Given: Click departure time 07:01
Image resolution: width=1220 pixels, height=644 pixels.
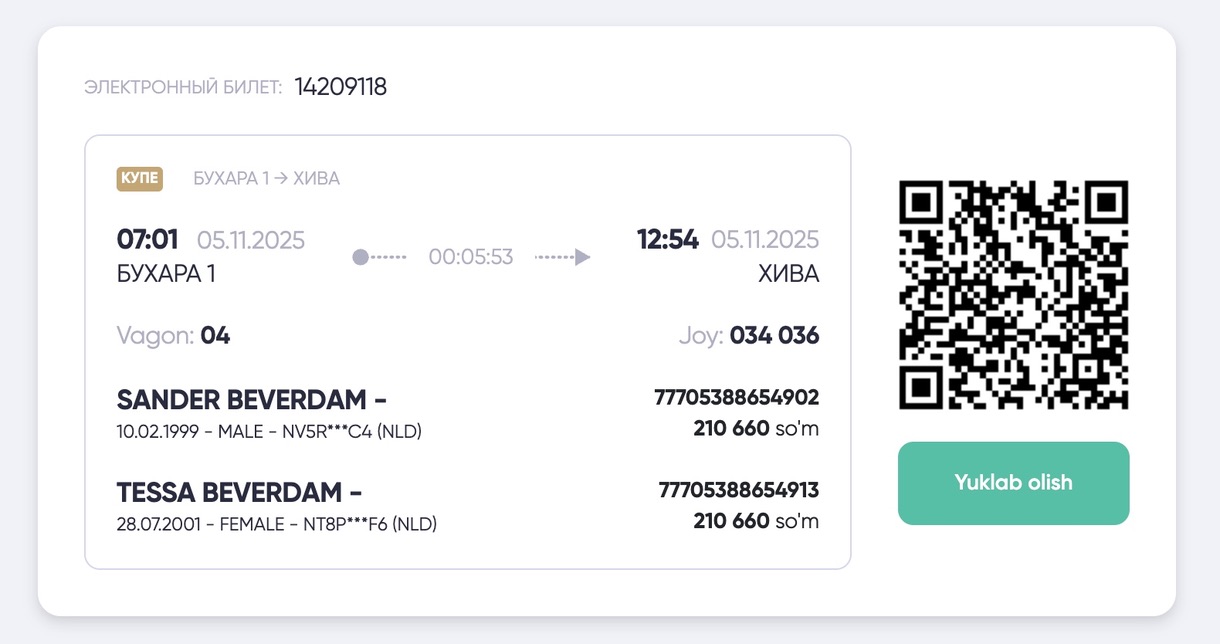Looking at the screenshot, I should (147, 240).
